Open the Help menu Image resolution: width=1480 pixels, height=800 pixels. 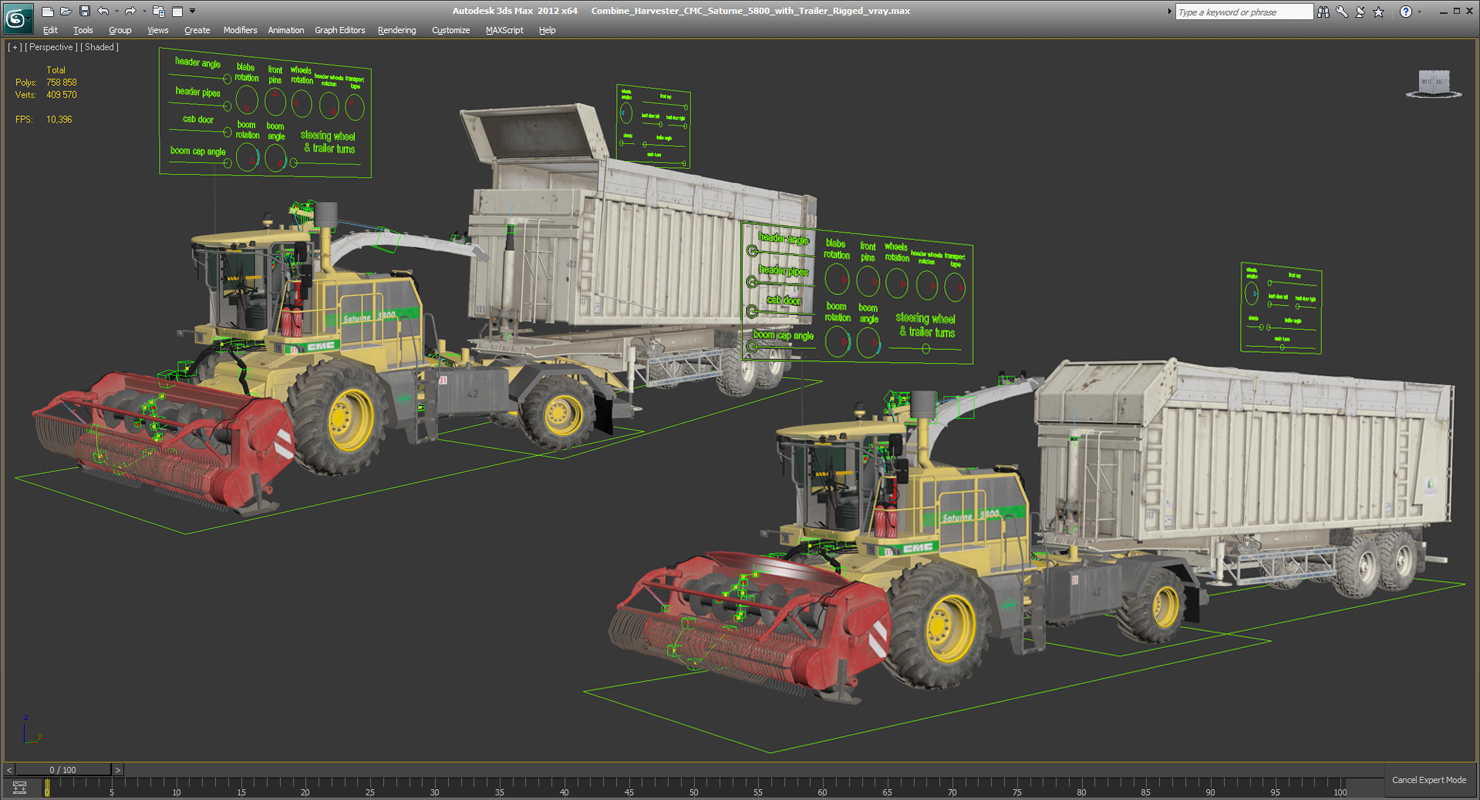coord(547,30)
